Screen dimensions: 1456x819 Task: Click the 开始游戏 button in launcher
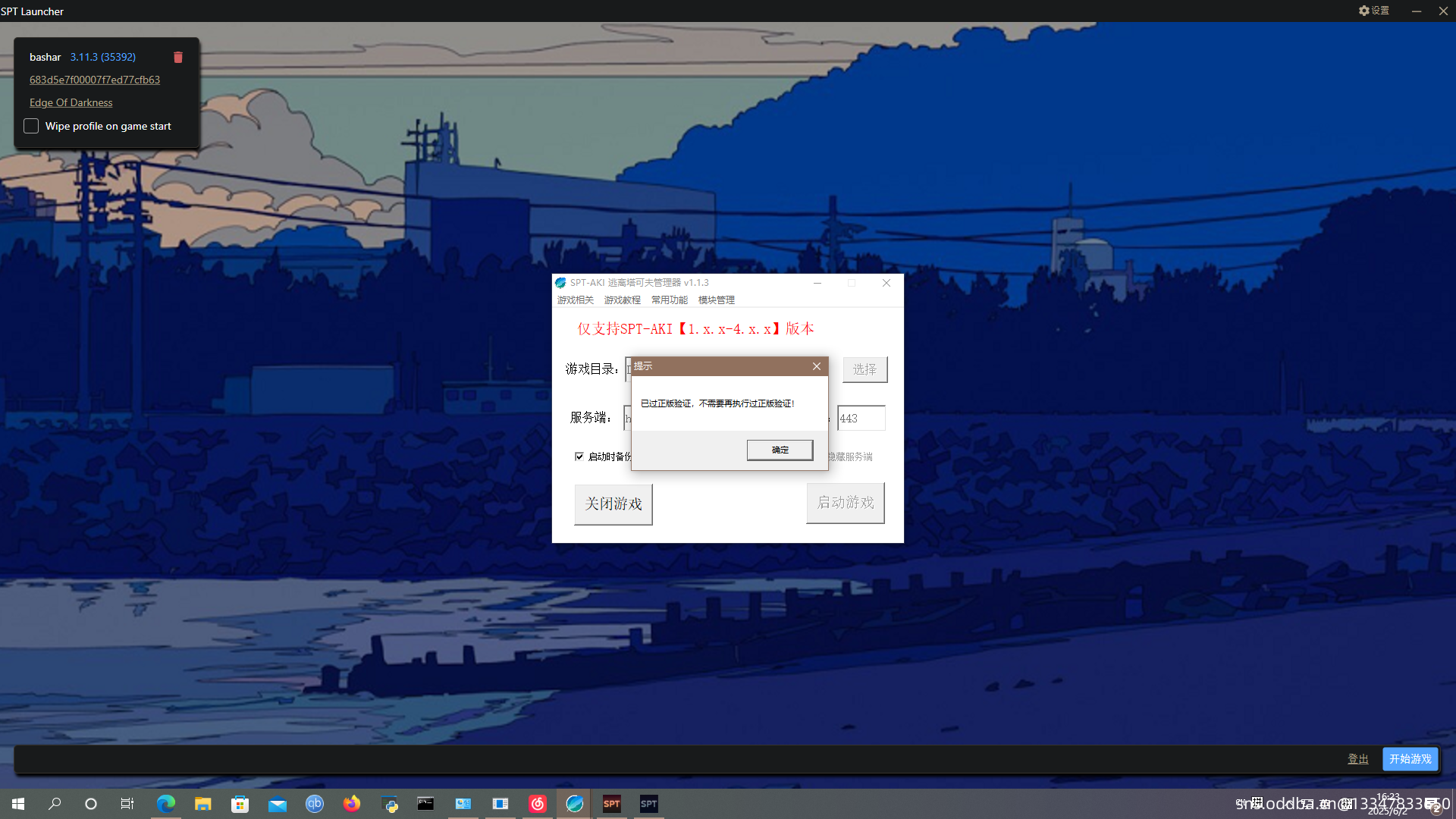(1410, 759)
